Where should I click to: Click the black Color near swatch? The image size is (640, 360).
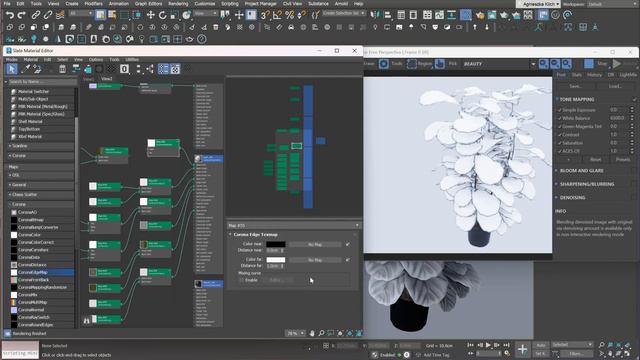coord(276,244)
